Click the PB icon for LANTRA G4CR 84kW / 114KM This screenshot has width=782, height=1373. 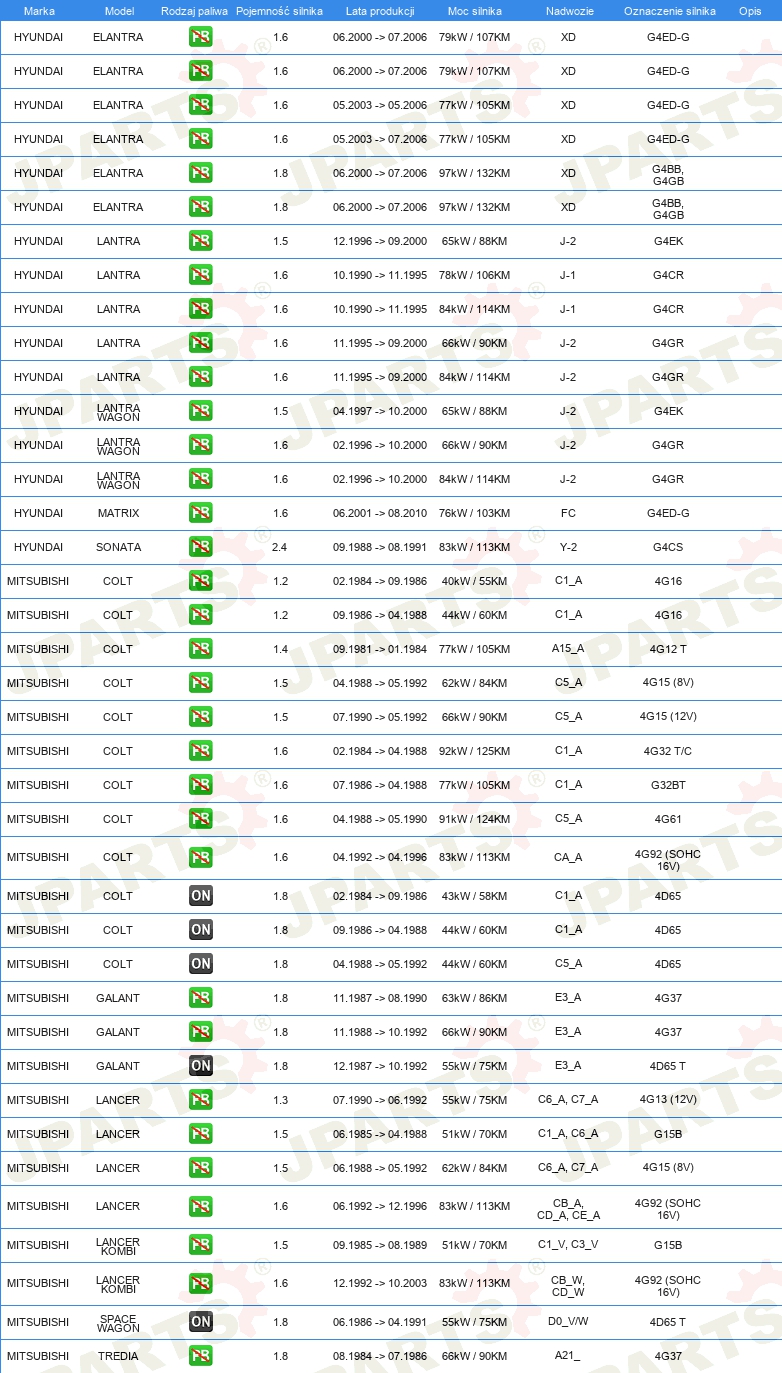coord(201,309)
